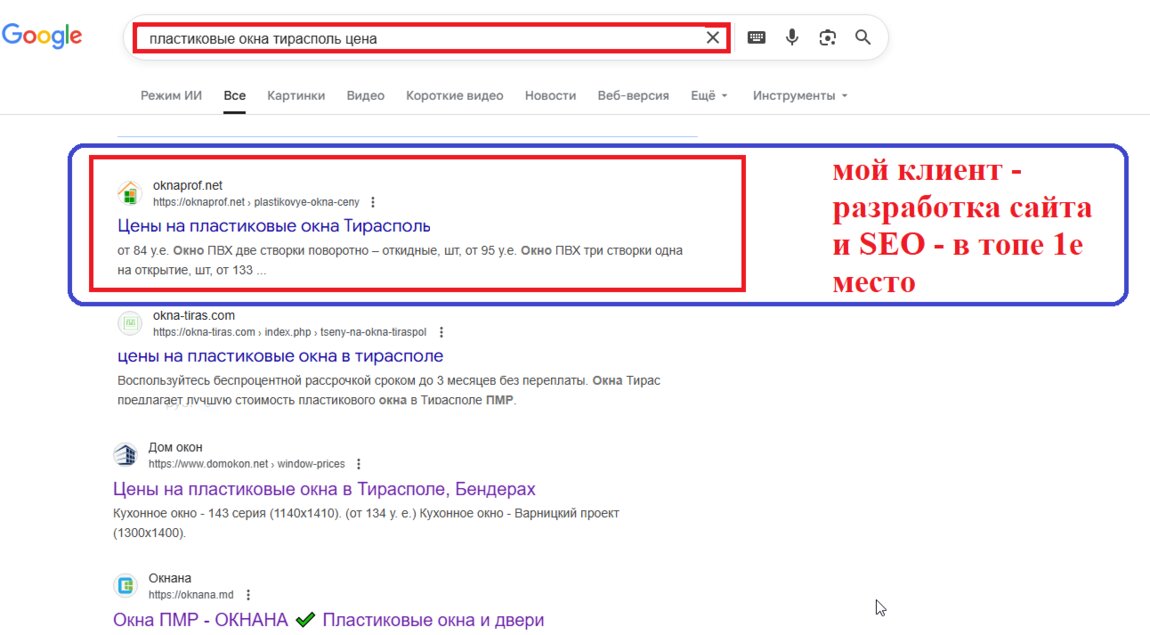Click the oknaprof.net site favicon
The height and width of the screenshot is (635, 1150).
pyautogui.click(x=130, y=192)
